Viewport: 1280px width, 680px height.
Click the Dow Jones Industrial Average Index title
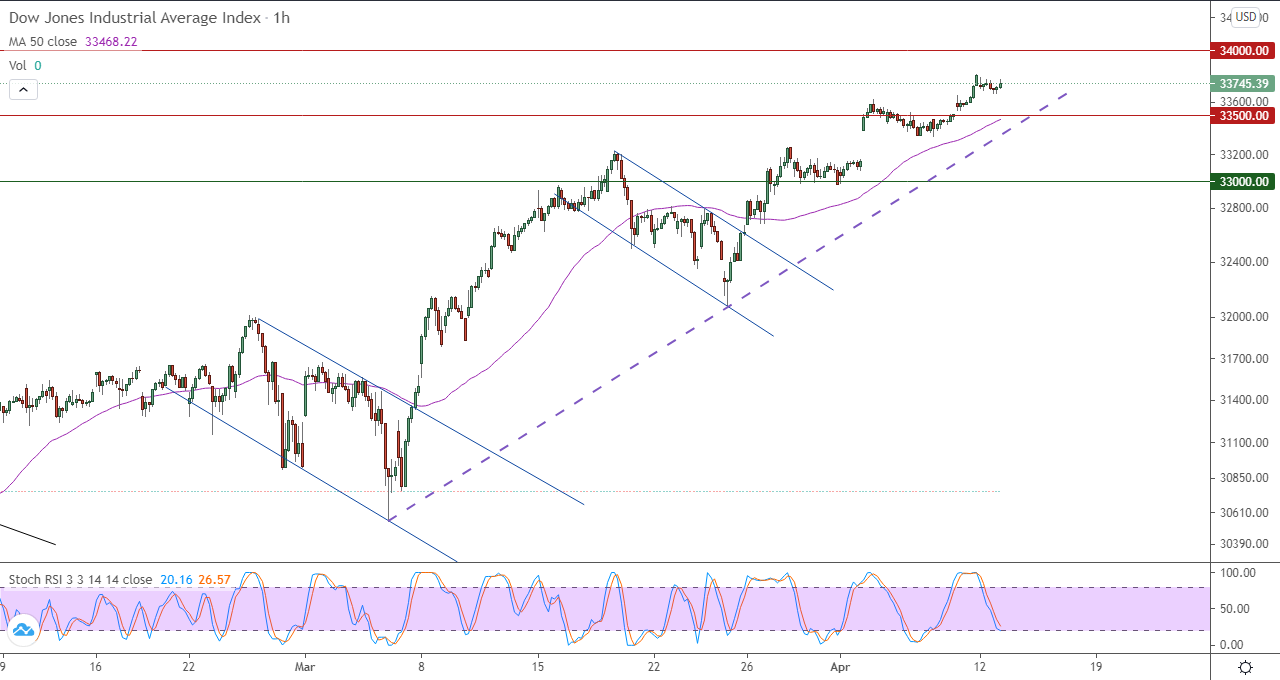click(135, 18)
